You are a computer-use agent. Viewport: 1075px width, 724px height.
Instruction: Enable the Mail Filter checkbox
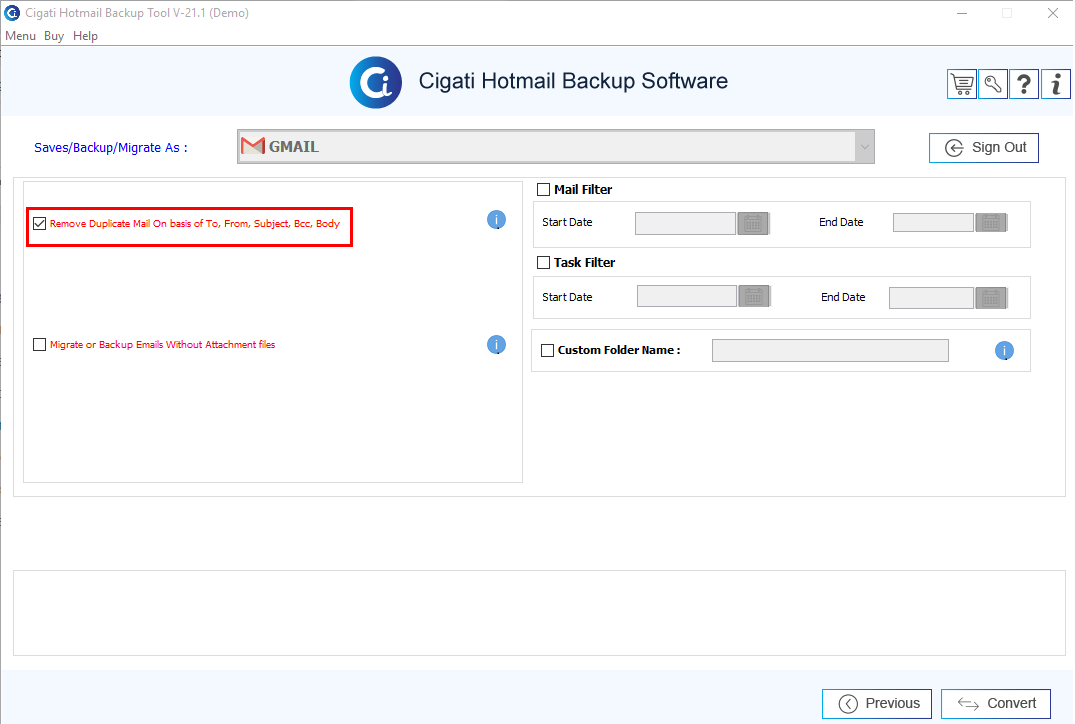(544, 189)
